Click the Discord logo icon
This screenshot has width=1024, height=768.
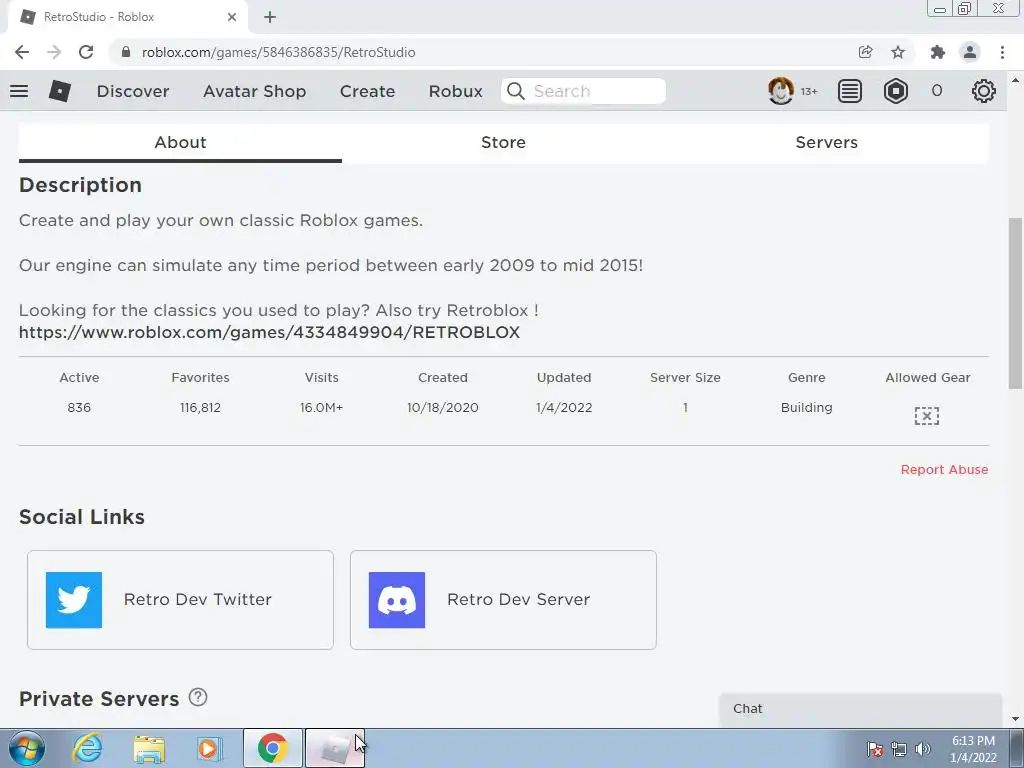coord(396,600)
